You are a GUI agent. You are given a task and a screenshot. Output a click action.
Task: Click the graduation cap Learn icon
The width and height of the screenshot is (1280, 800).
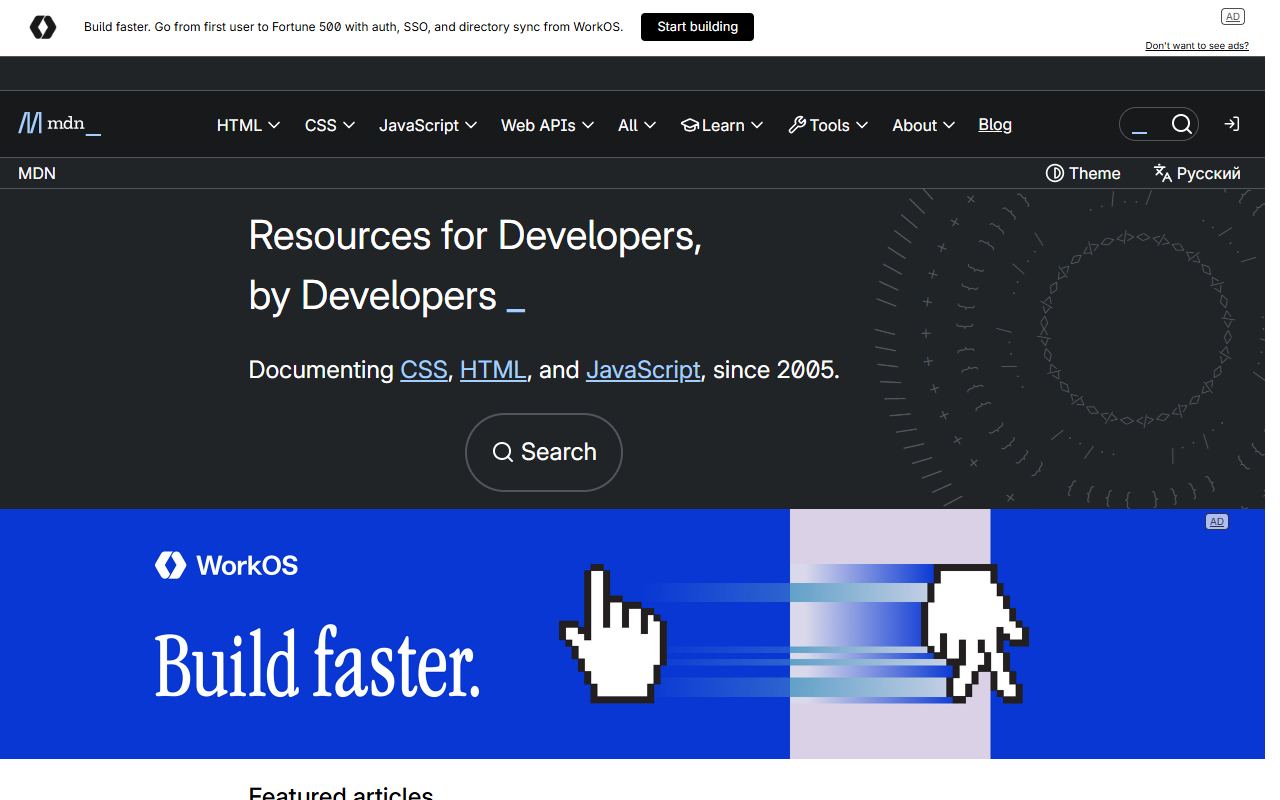coord(689,125)
